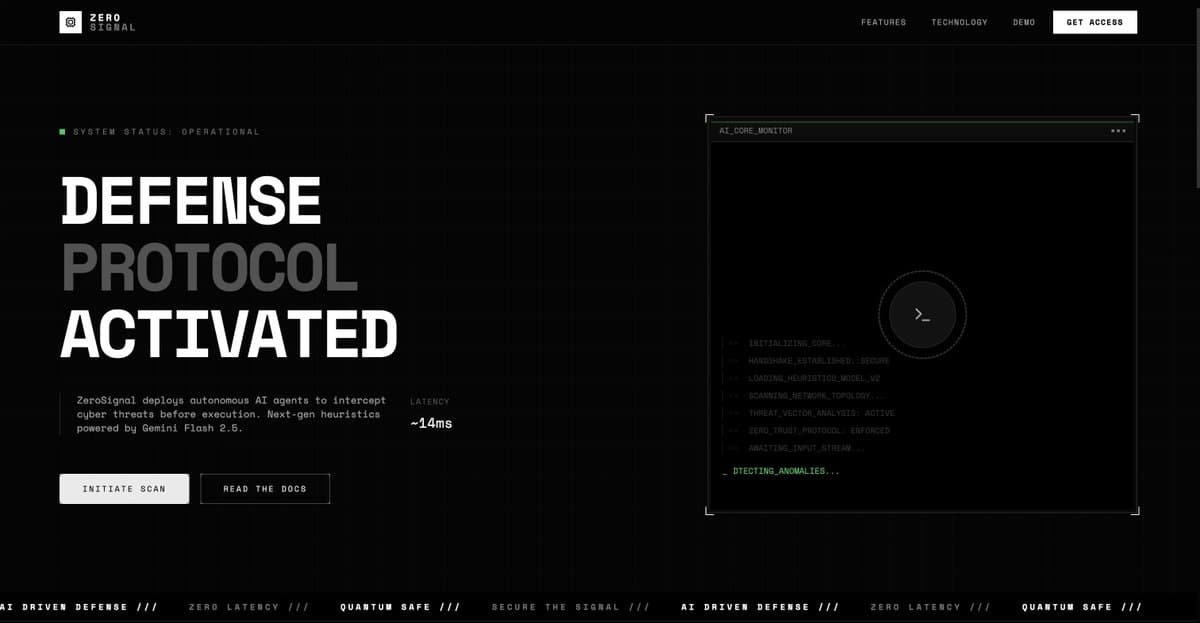Image resolution: width=1200 pixels, height=623 pixels.
Task: Click the terminal prompt icon in the monitor
Action: pyautogui.click(x=922, y=315)
